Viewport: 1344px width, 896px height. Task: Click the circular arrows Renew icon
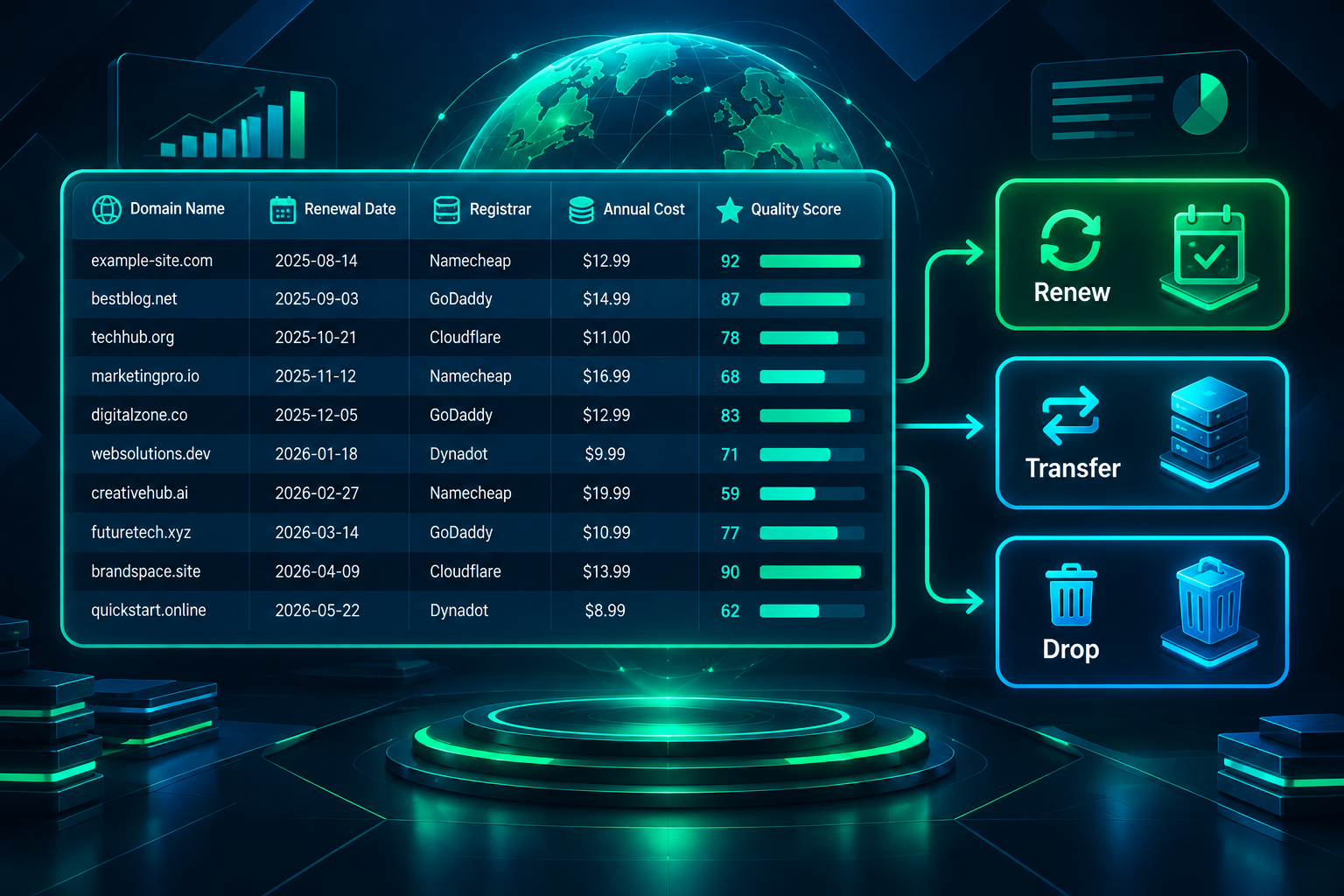[x=1070, y=240]
